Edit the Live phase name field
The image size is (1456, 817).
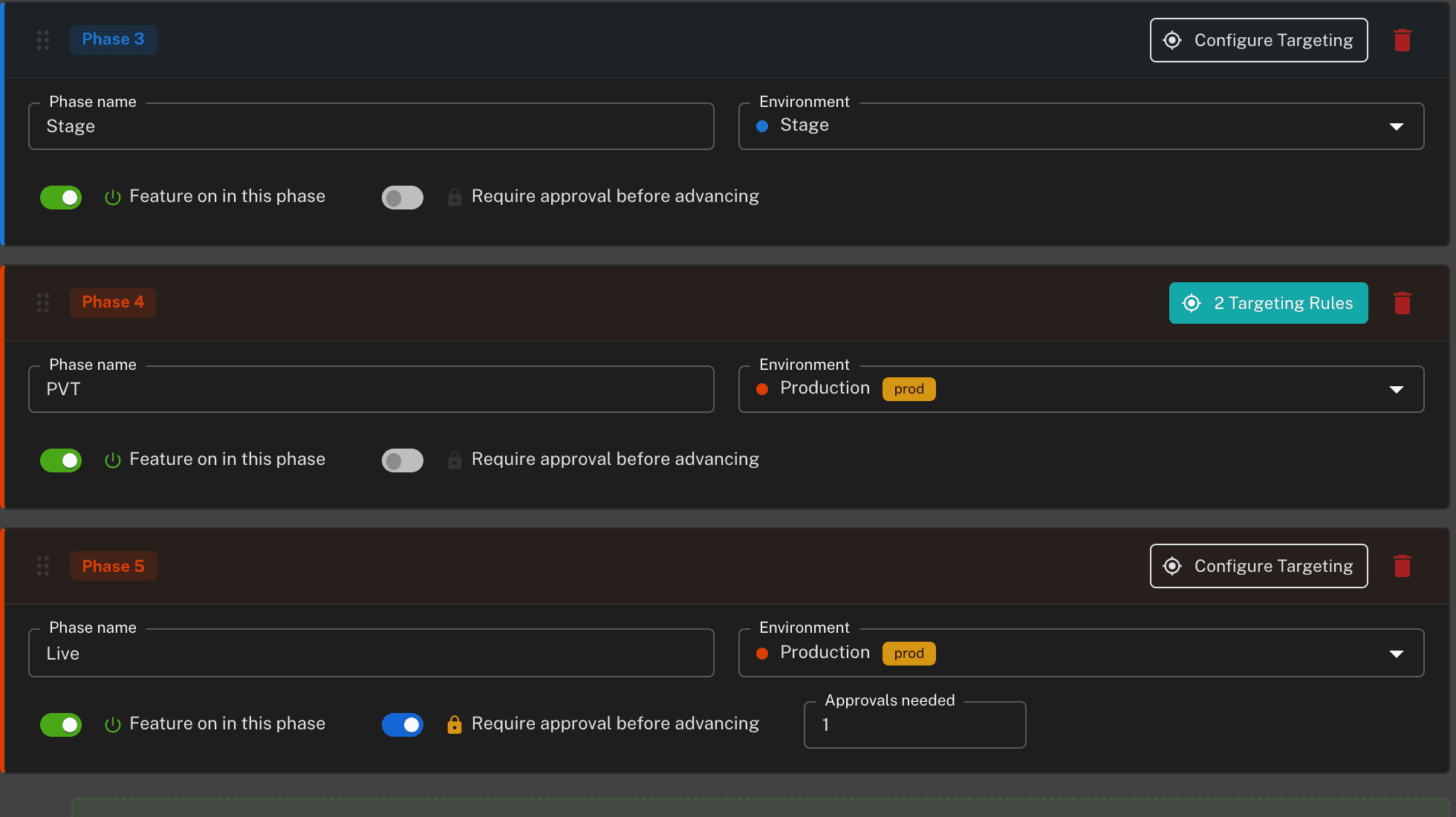371,654
